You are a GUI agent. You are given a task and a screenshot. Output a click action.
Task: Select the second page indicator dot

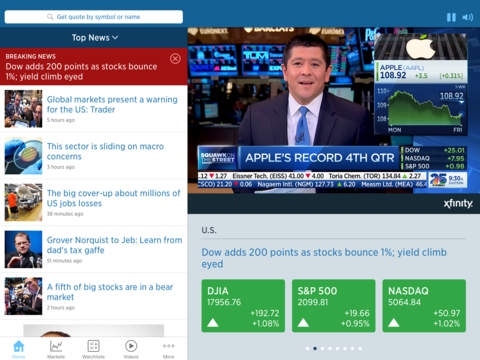point(315,348)
